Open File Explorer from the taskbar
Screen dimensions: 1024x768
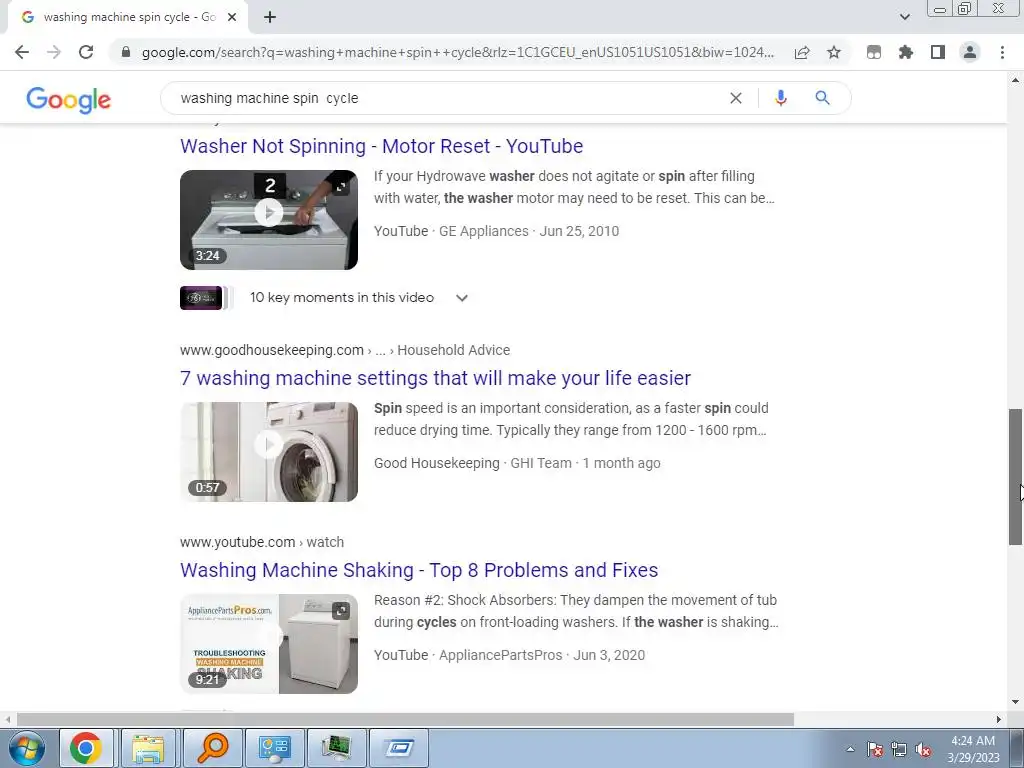pos(148,748)
